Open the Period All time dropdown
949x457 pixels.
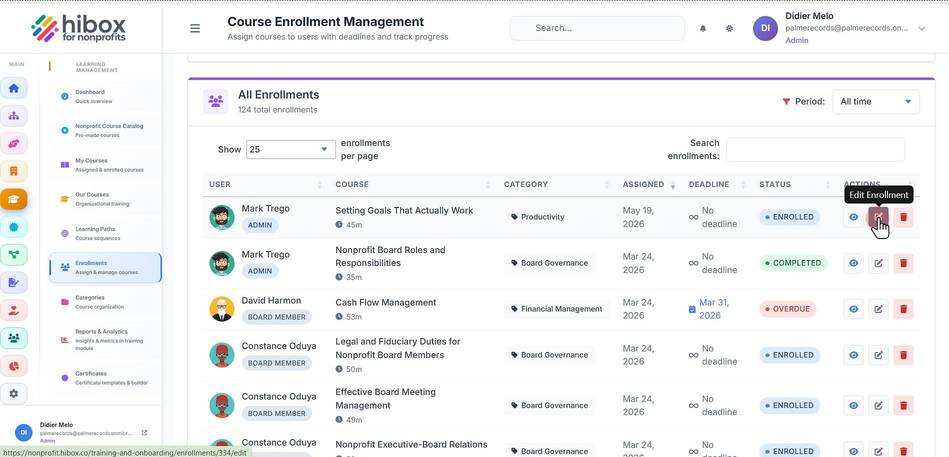tap(876, 102)
